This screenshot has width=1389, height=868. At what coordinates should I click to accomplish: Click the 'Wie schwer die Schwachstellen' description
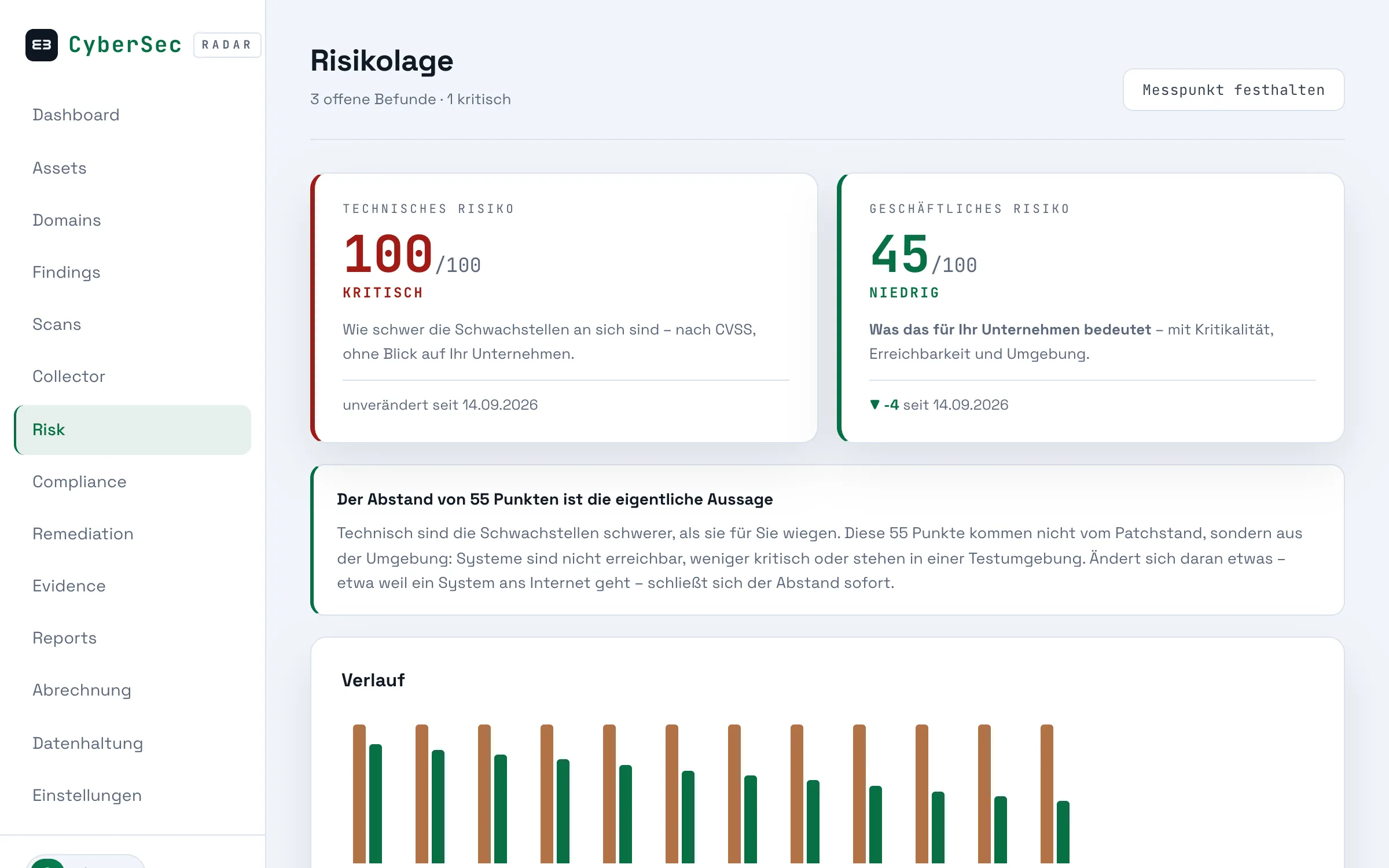tap(549, 341)
